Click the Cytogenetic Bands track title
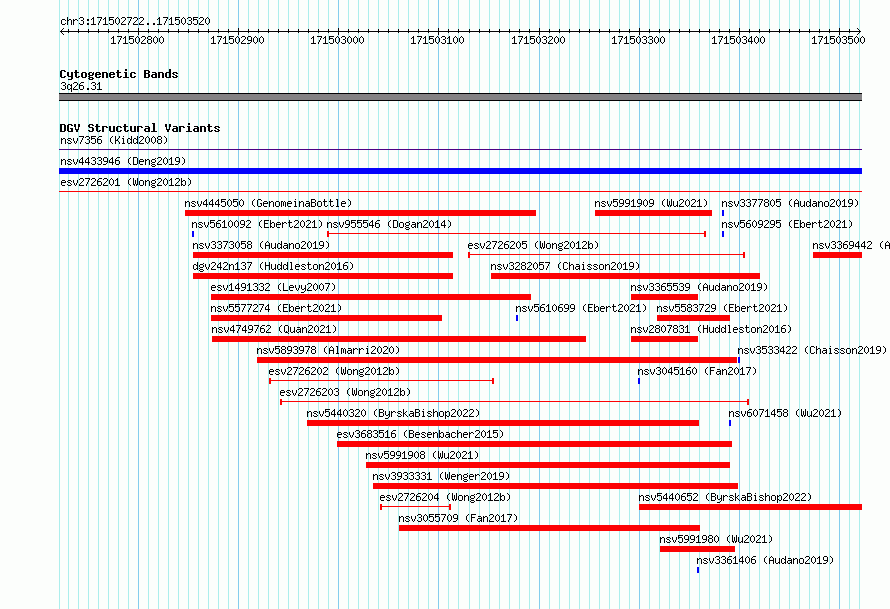The image size is (890, 609). [119, 74]
